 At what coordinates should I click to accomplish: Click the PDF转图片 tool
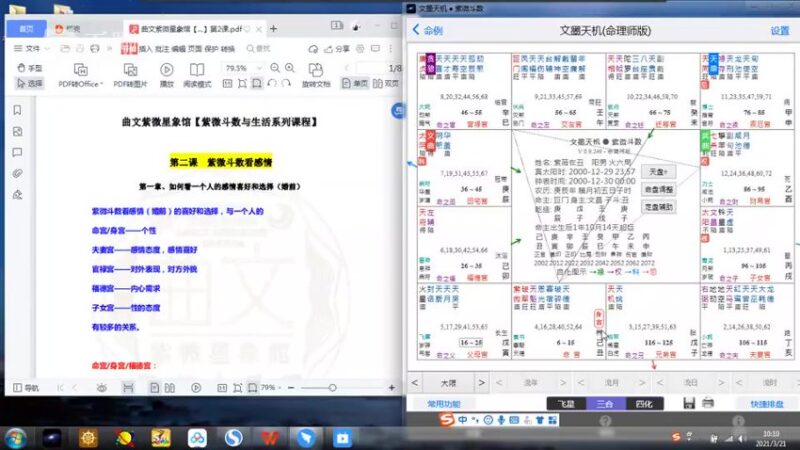(130, 76)
